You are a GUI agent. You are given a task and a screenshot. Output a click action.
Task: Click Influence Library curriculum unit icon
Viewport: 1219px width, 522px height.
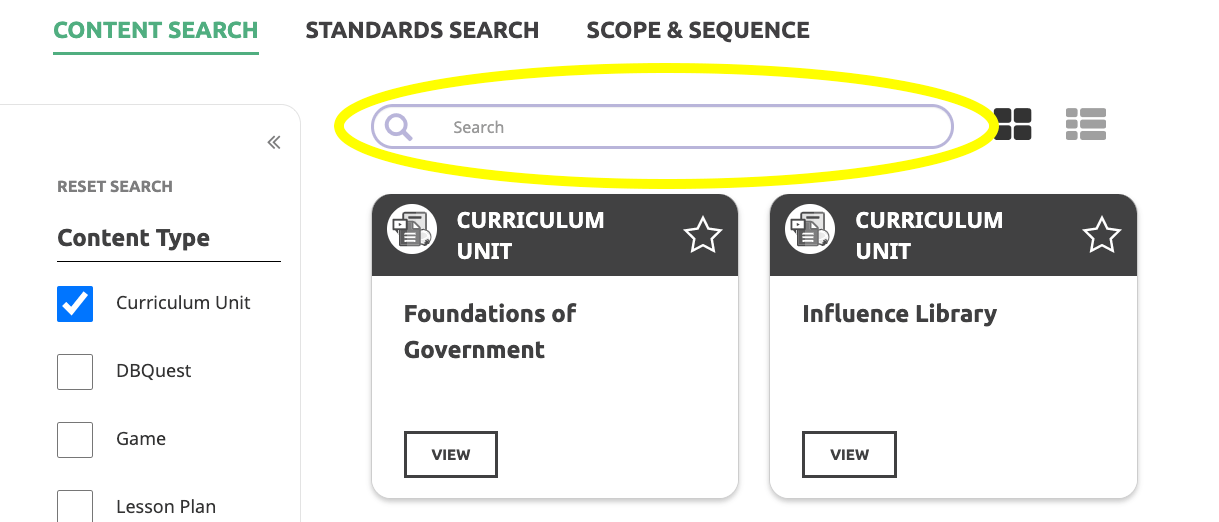click(x=811, y=228)
